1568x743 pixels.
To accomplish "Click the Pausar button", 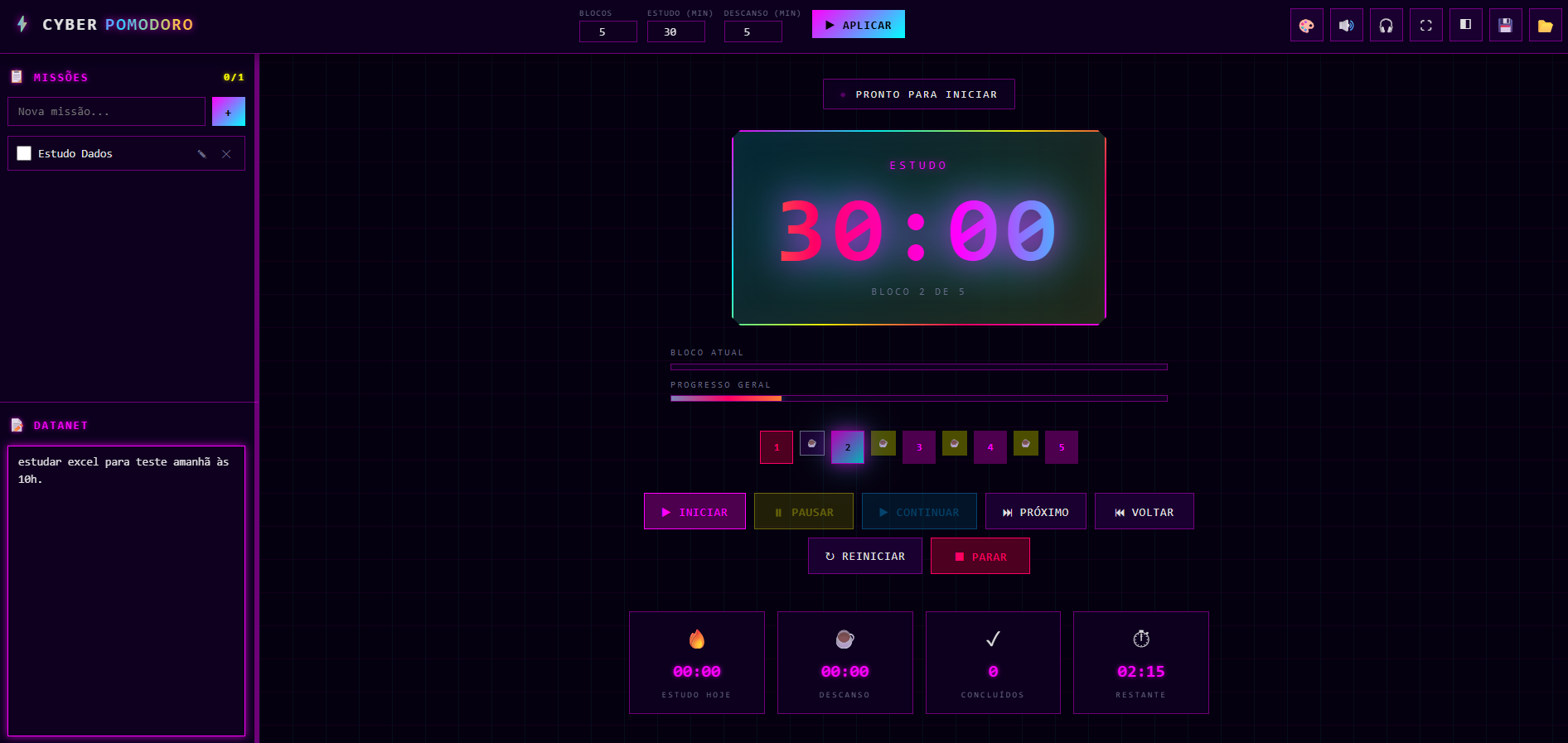I will pyautogui.click(x=803, y=512).
